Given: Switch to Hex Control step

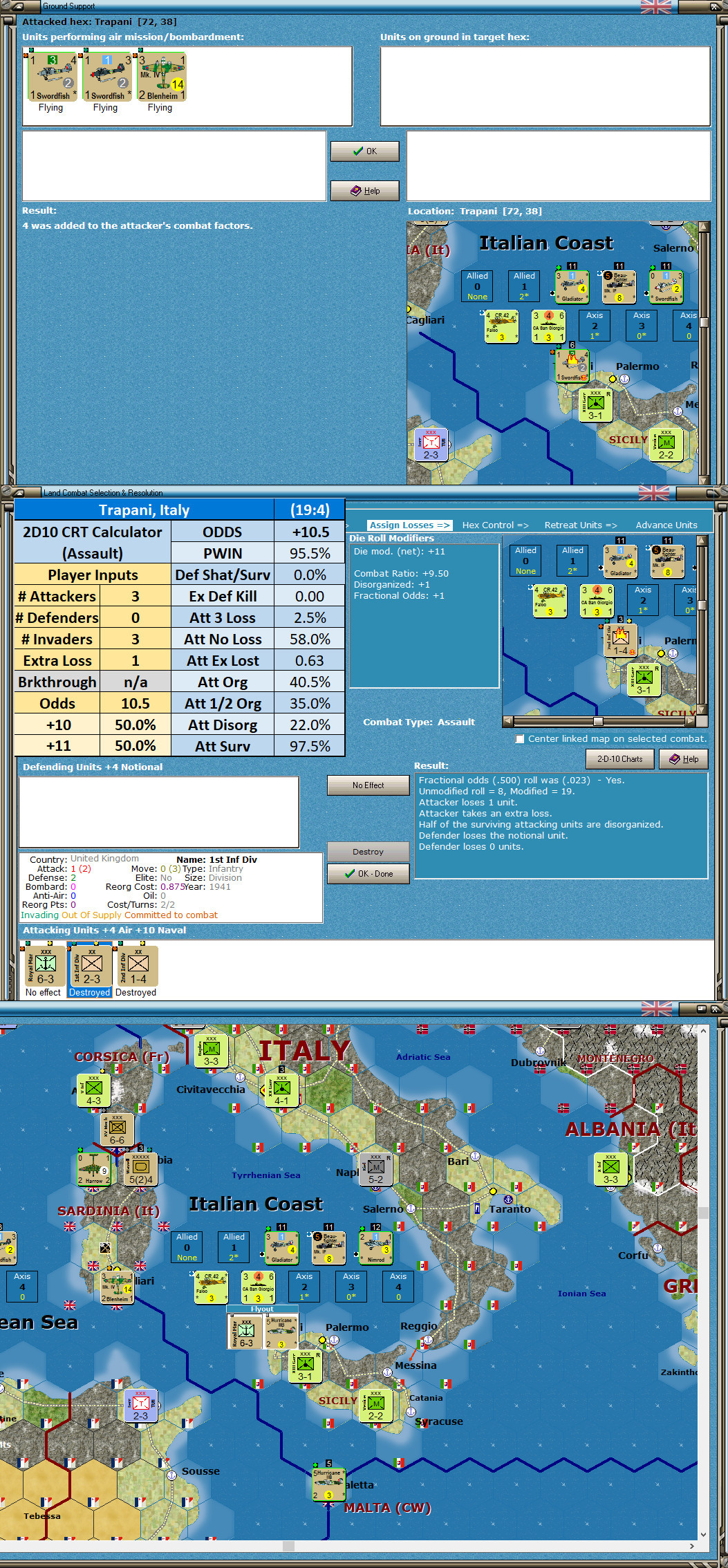Looking at the screenshot, I should point(495,525).
